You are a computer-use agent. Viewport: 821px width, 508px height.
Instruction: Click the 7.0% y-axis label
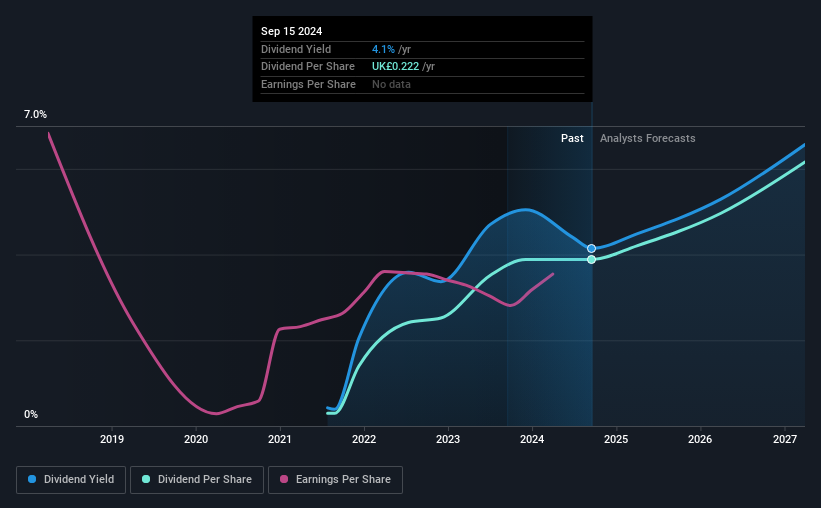point(35,114)
